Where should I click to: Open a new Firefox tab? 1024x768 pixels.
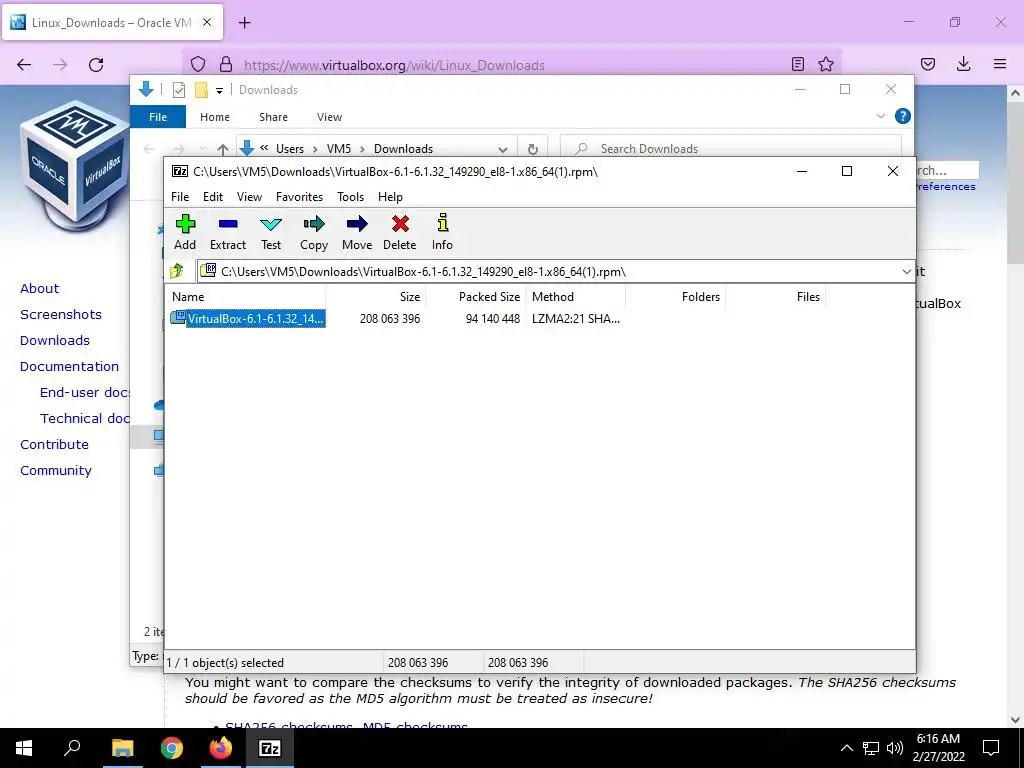coord(244,23)
